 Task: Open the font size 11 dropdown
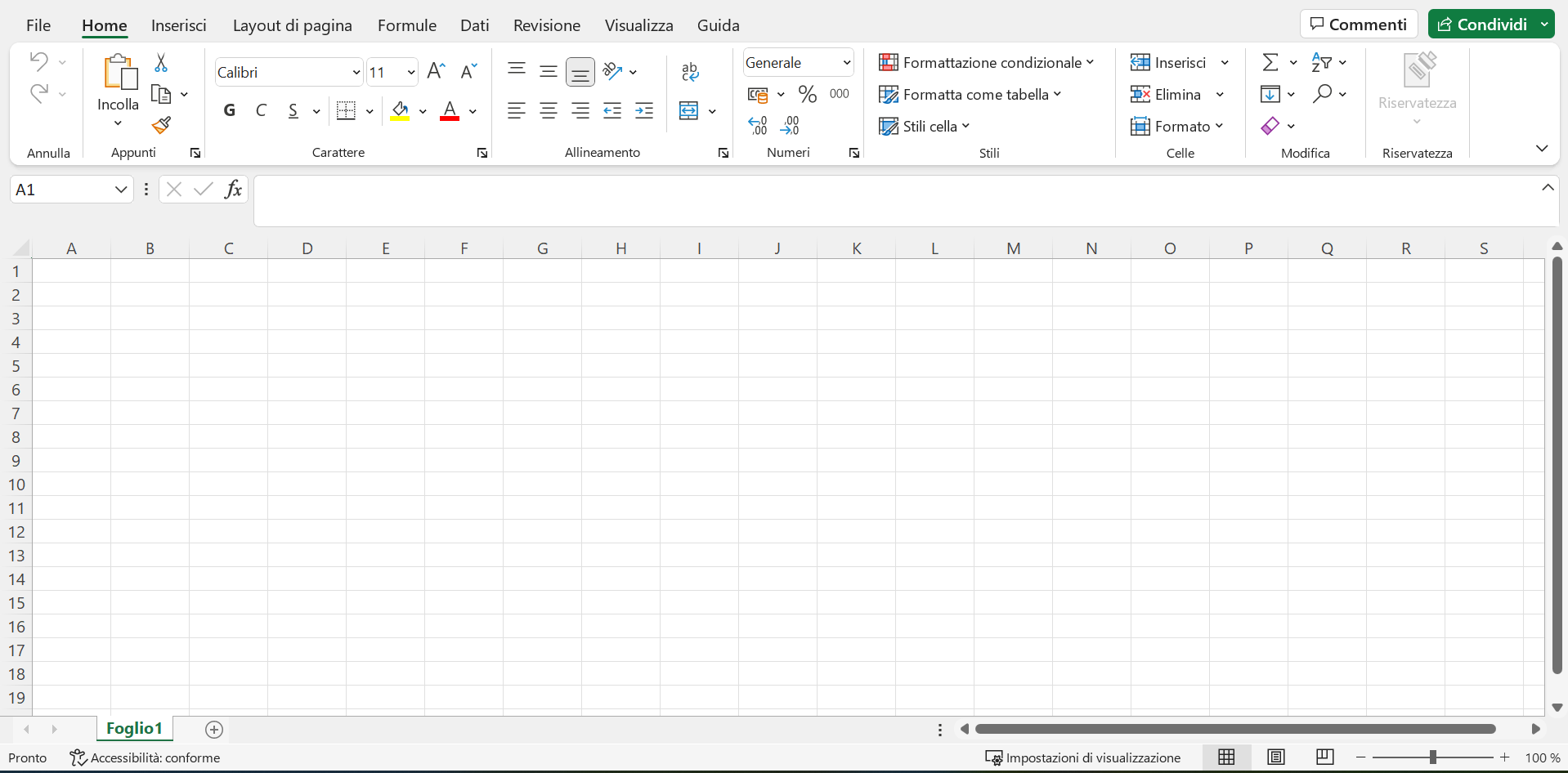coord(411,72)
